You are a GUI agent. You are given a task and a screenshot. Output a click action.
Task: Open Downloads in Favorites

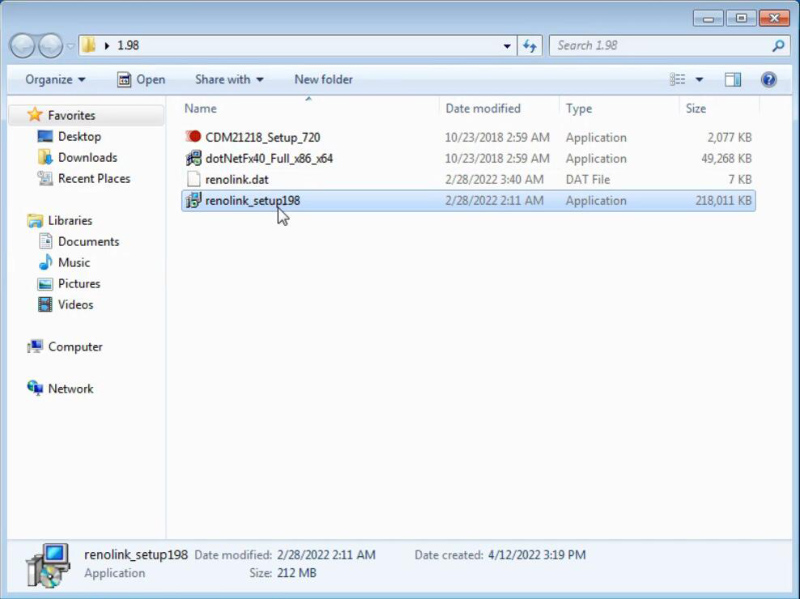tap(87, 157)
